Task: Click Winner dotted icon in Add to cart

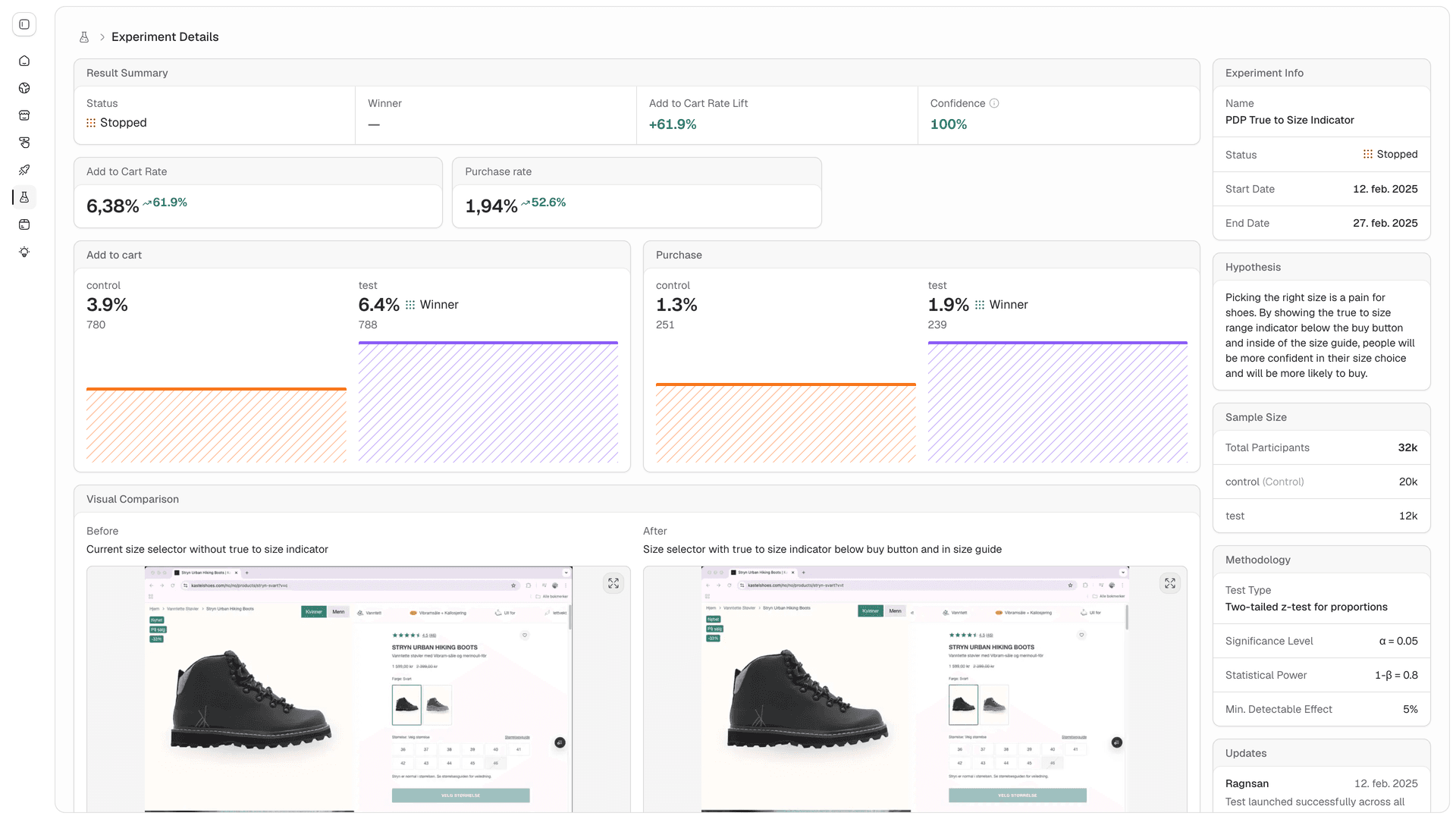Action: (x=410, y=305)
